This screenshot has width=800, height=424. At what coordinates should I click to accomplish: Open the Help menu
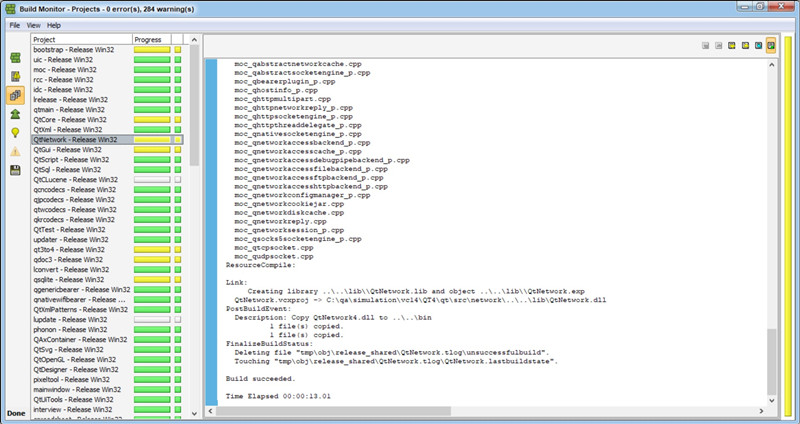(54, 25)
